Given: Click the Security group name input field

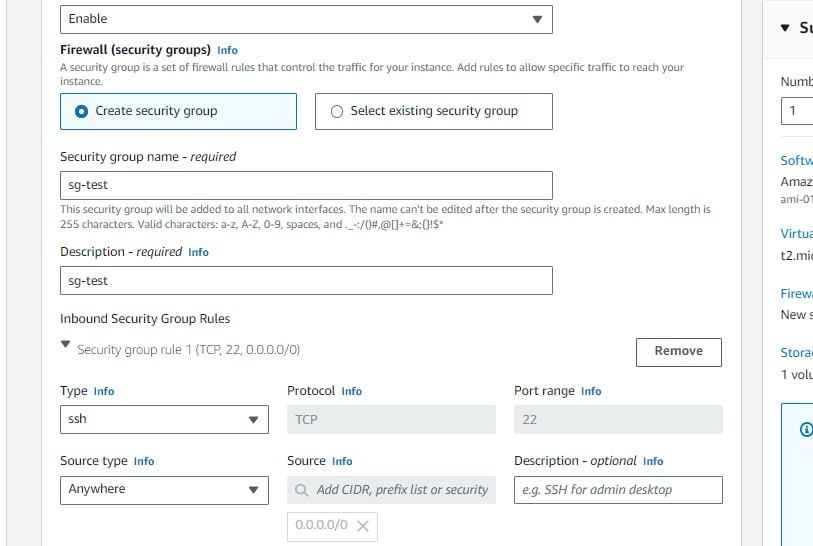Looking at the screenshot, I should tap(306, 185).
